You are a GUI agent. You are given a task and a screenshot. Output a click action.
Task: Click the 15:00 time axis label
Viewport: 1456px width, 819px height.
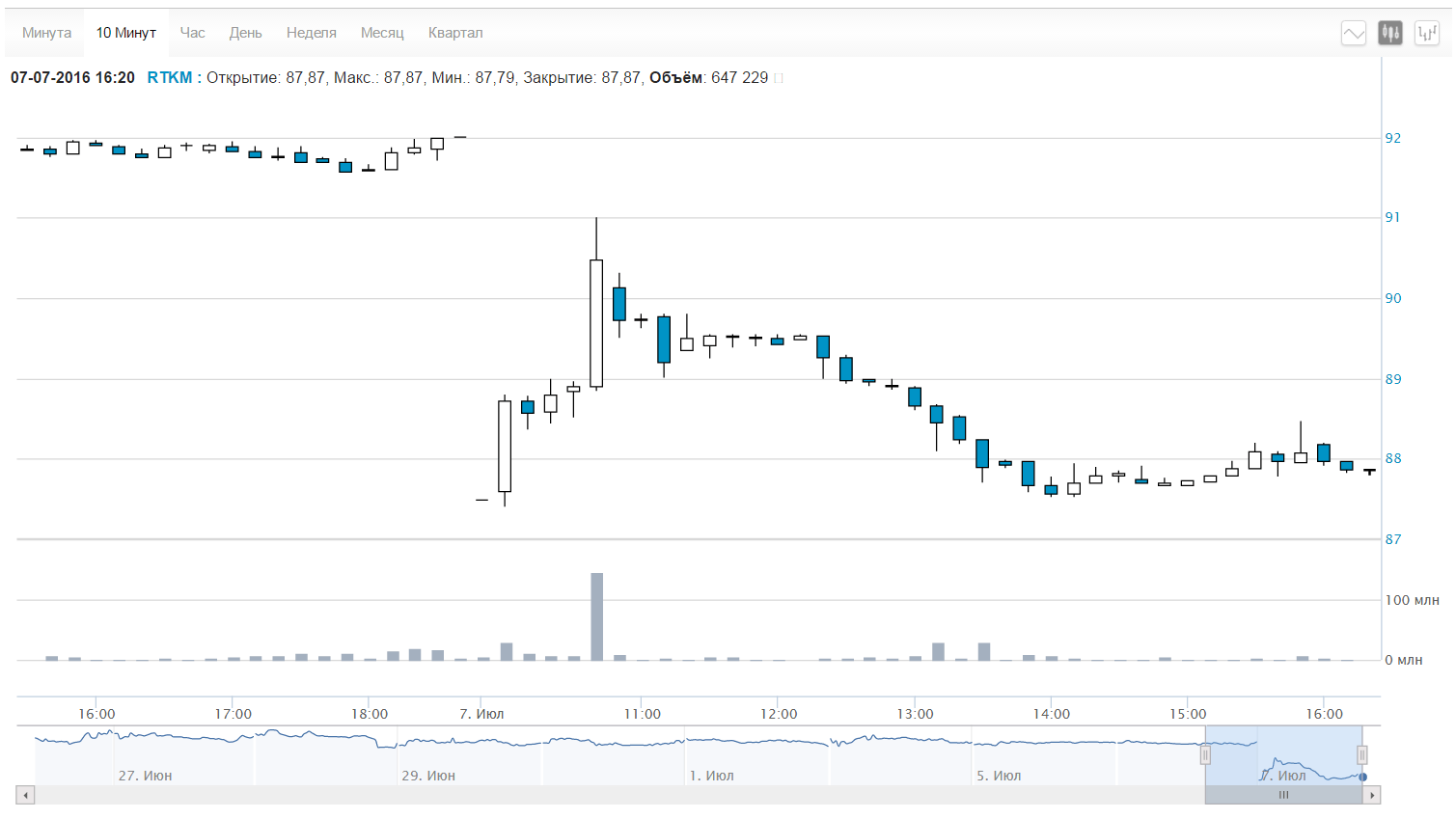coord(1189,714)
